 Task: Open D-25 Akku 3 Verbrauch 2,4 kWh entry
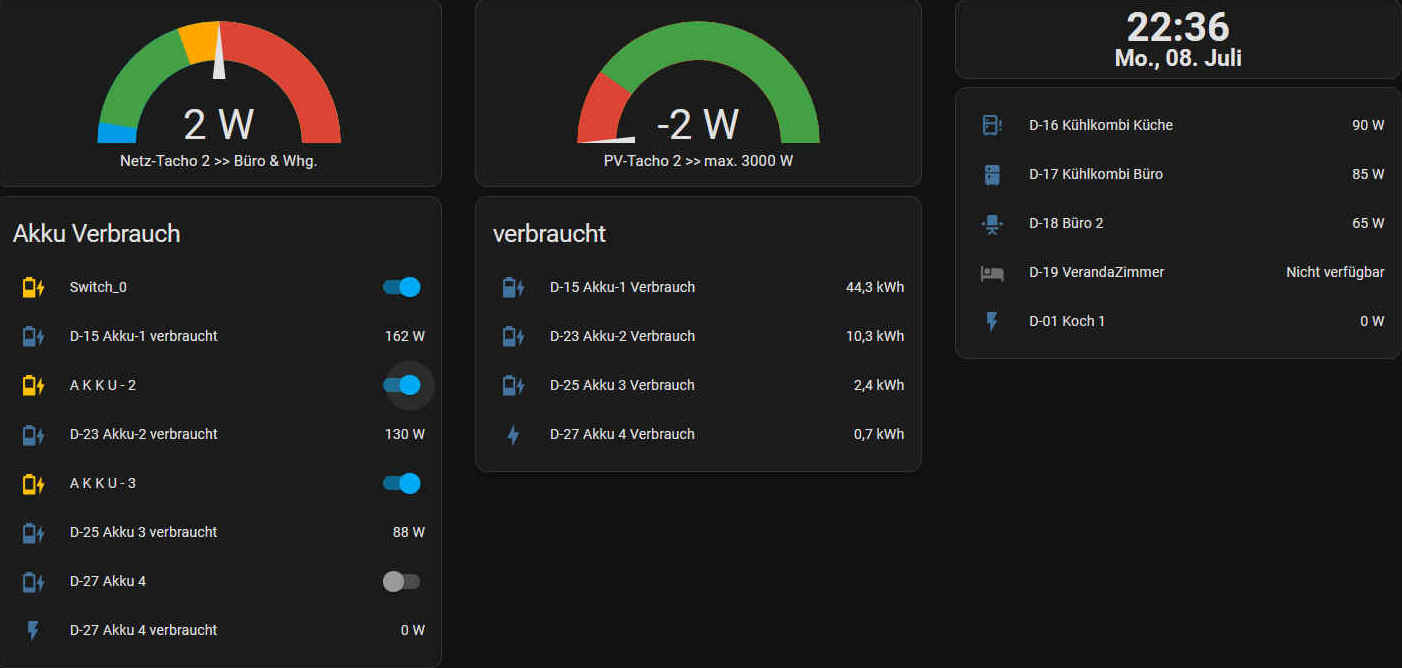pos(700,385)
